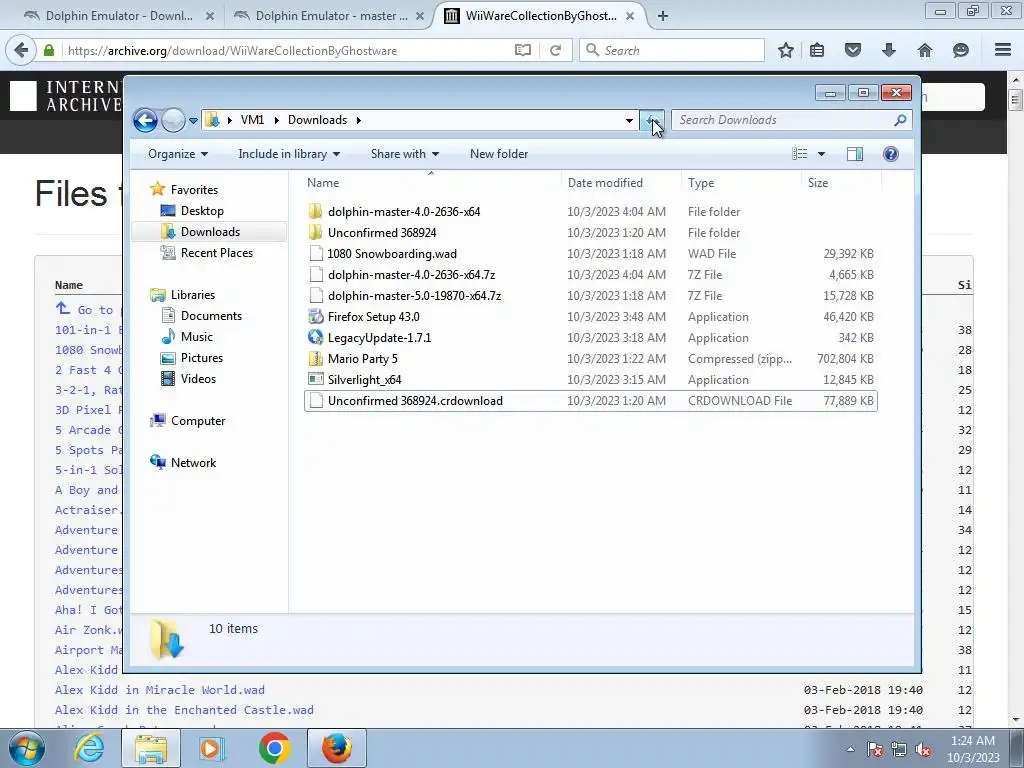The height and width of the screenshot is (768, 1024).
Task: Open Share with menu
Action: pyautogui.click(x=405, y=154)
